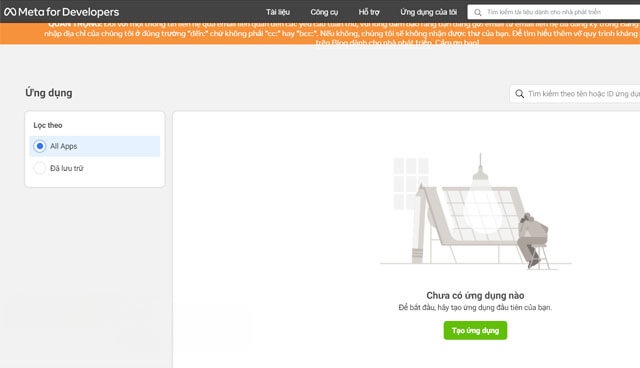Select the Đã lưu trữ filter radio button
Viewport: 640px width, 368px height.
40,168
